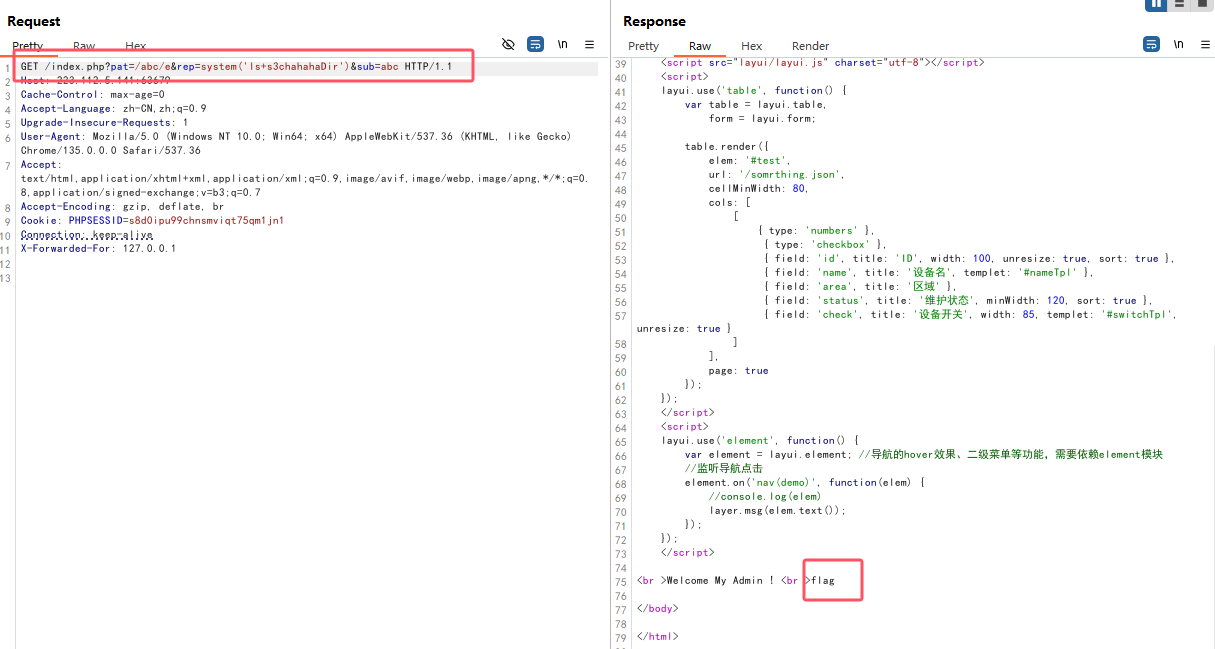Screen dimensions: 1215x649
Task: Click the Response panel title
Action: 655,21
